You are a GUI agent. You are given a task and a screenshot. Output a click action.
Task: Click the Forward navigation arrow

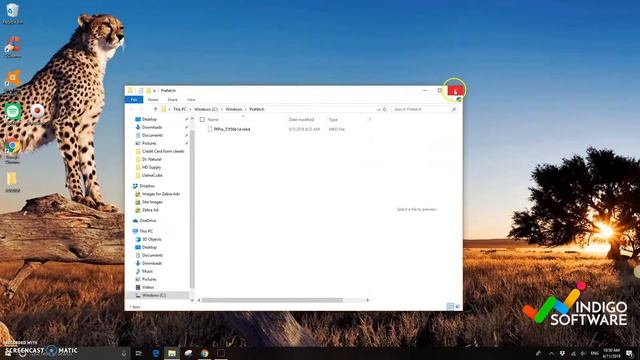(x=141, y=109)
